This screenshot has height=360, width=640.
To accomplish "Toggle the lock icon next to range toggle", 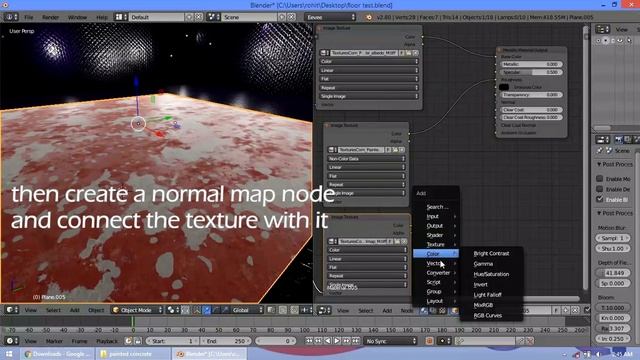I will tap(138, 341).
